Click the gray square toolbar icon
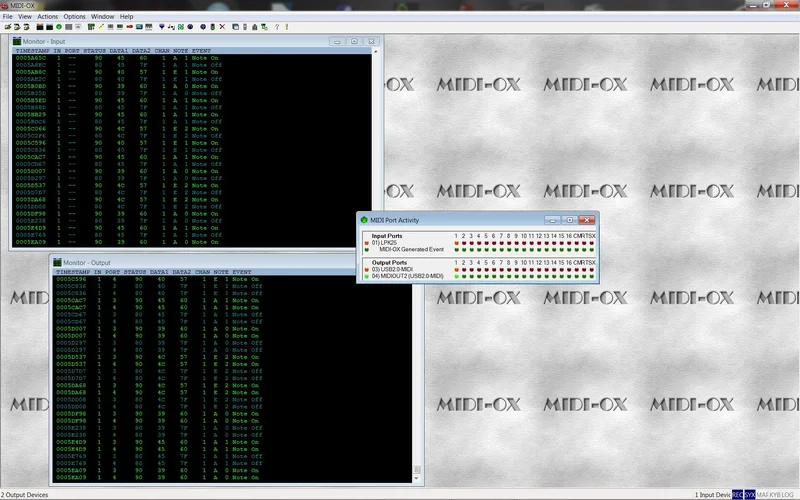Screen dimensions: 800x500 [x=68, y=27]
